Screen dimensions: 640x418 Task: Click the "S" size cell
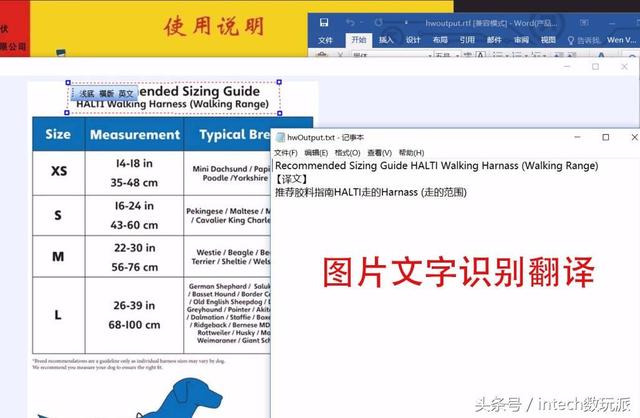58,215
